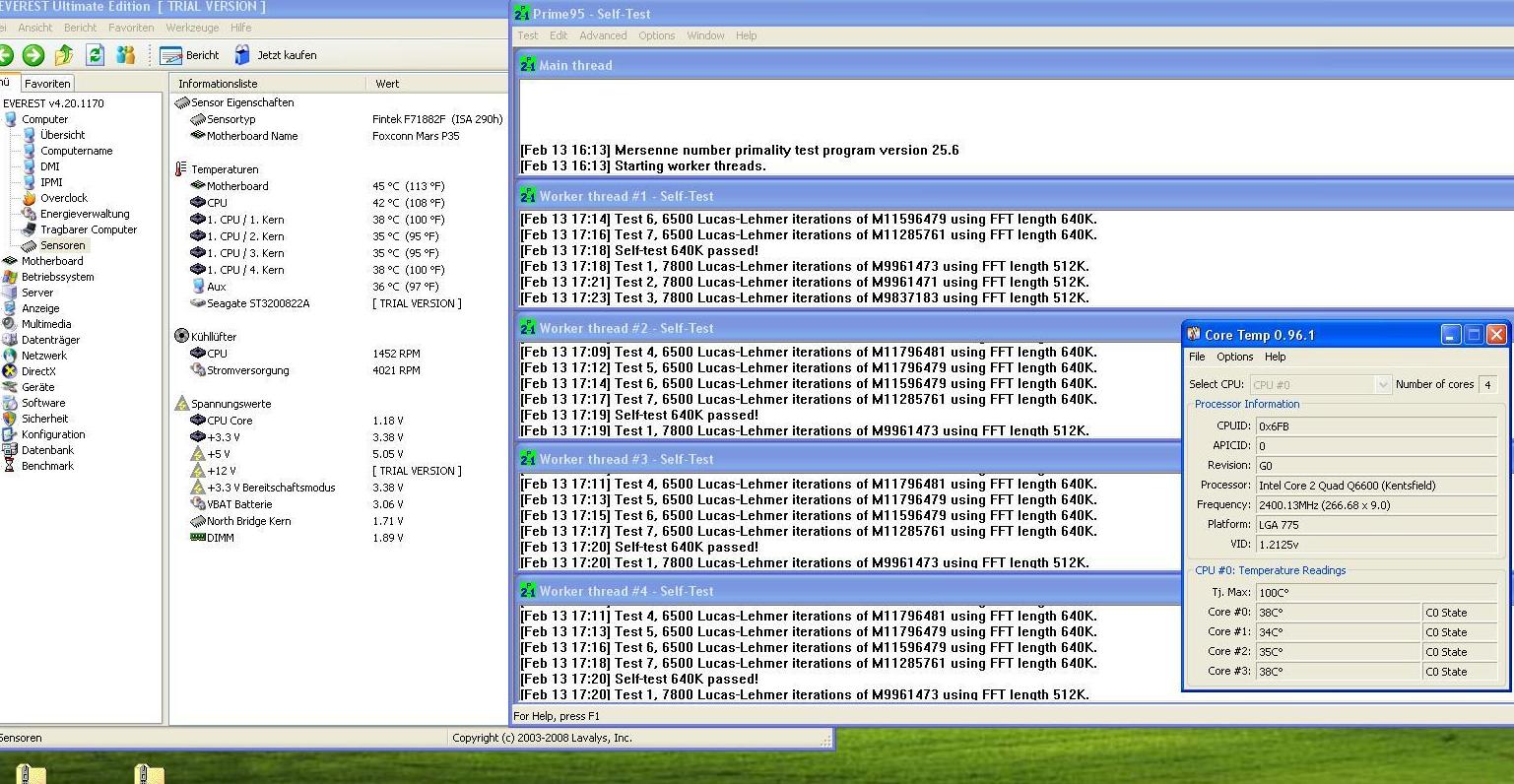The image size is (1514, 784).
Task: Click the Tragbarer Computer laptop icon
Action: (30, 229)
